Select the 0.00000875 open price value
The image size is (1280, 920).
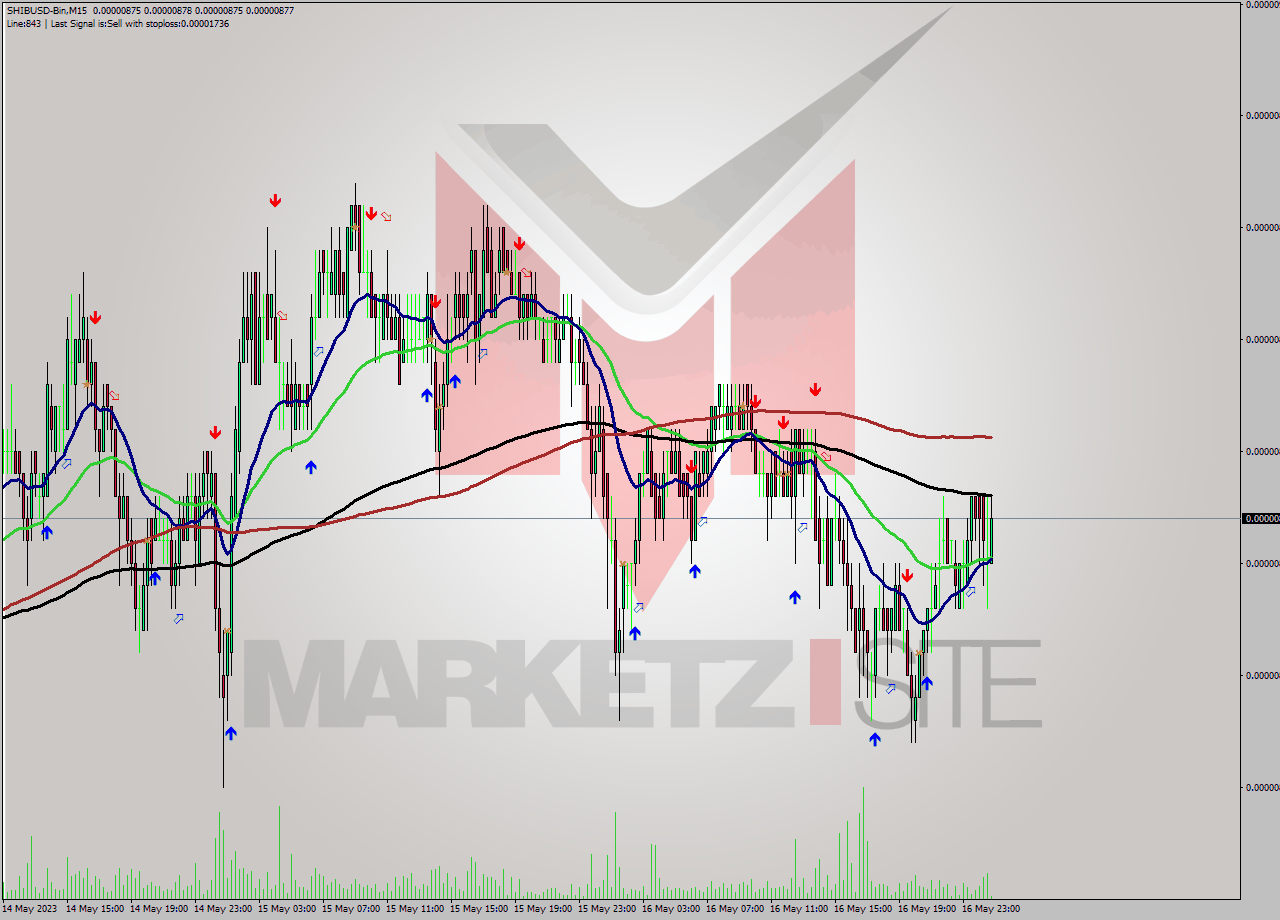click(x=119, y=11)
